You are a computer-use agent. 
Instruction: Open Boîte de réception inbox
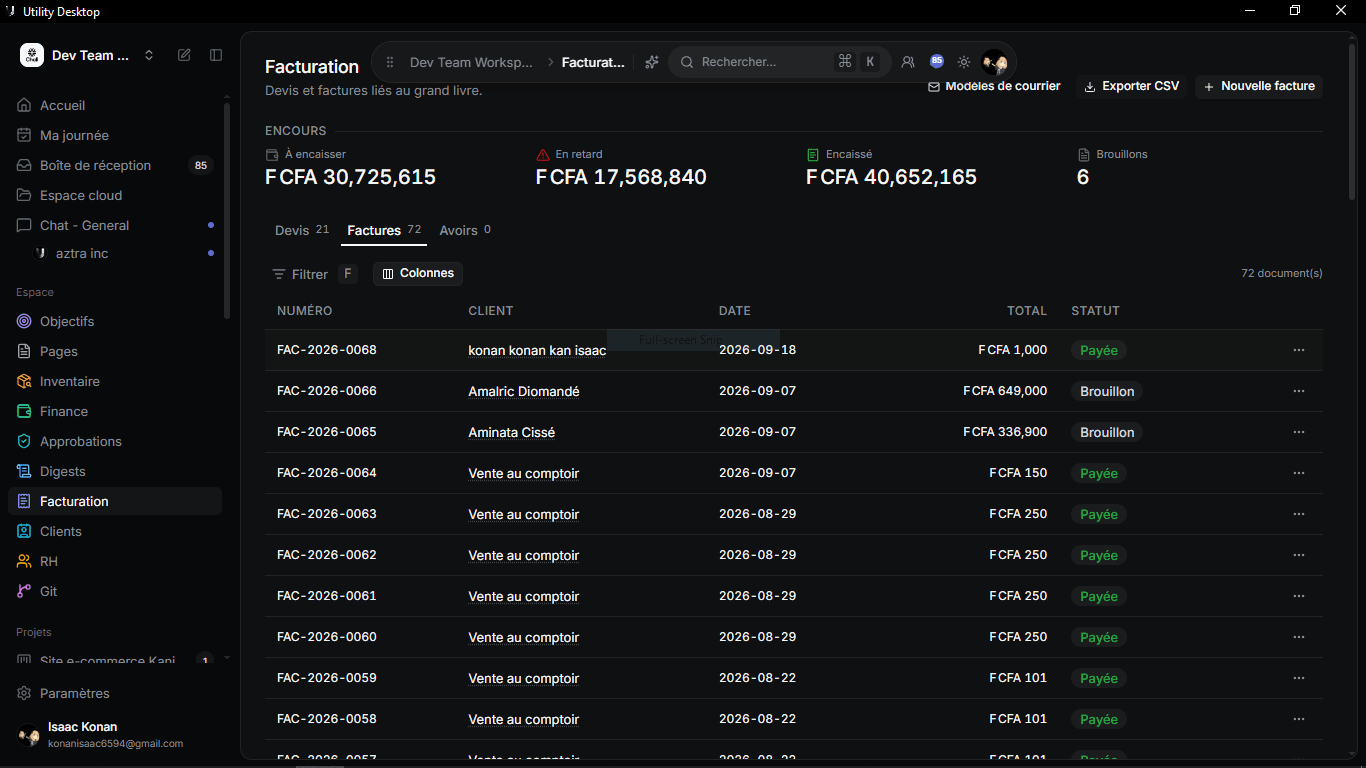115,165
